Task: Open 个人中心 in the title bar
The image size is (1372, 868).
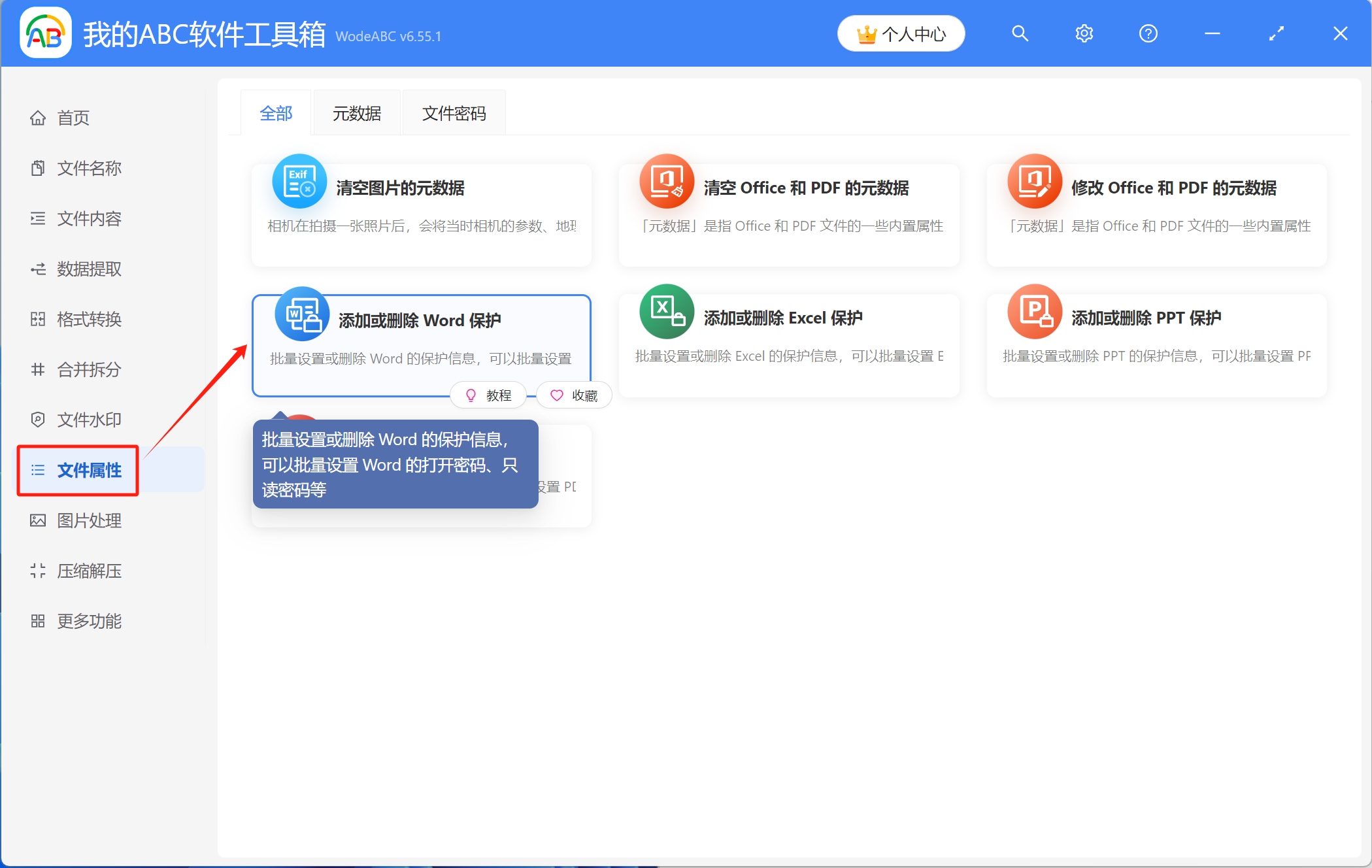Action: [x=901, y=33]
